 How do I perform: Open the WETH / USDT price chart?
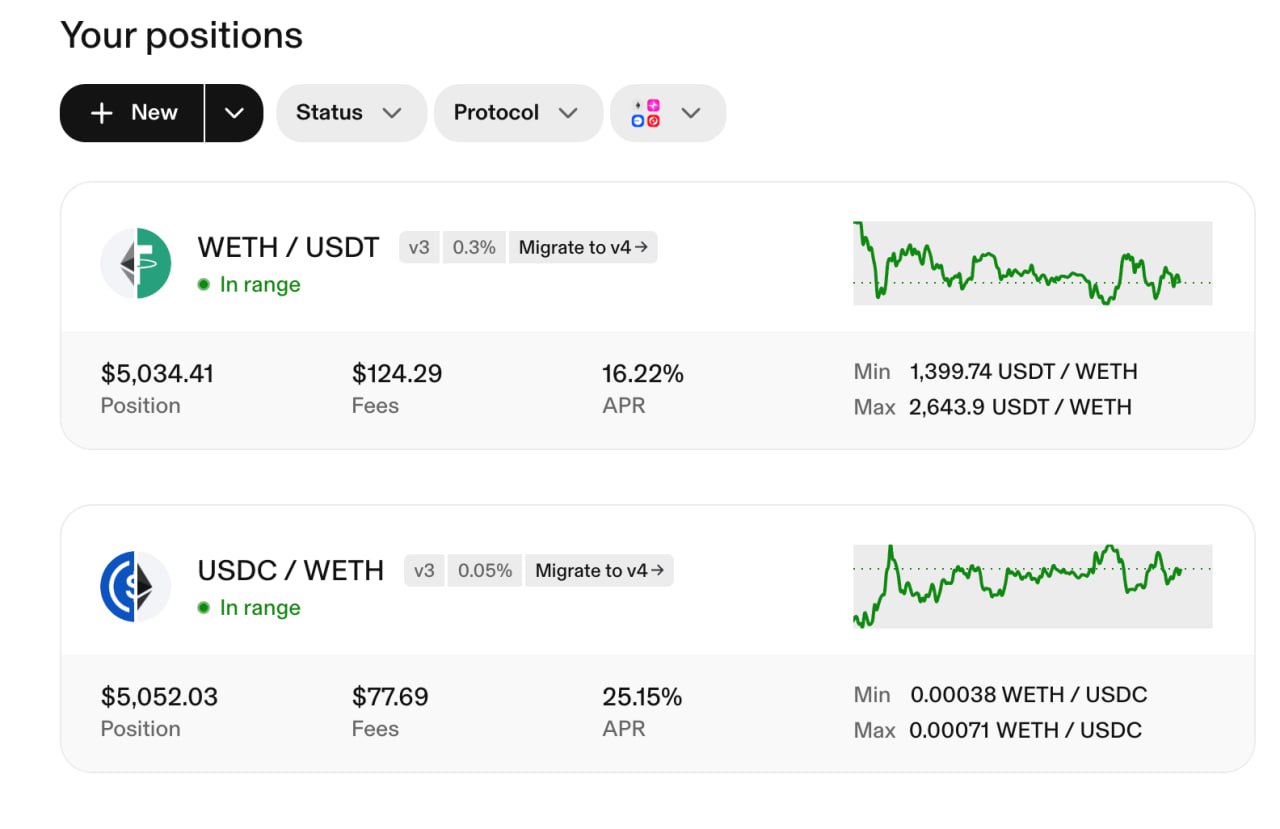[1033, 263]
